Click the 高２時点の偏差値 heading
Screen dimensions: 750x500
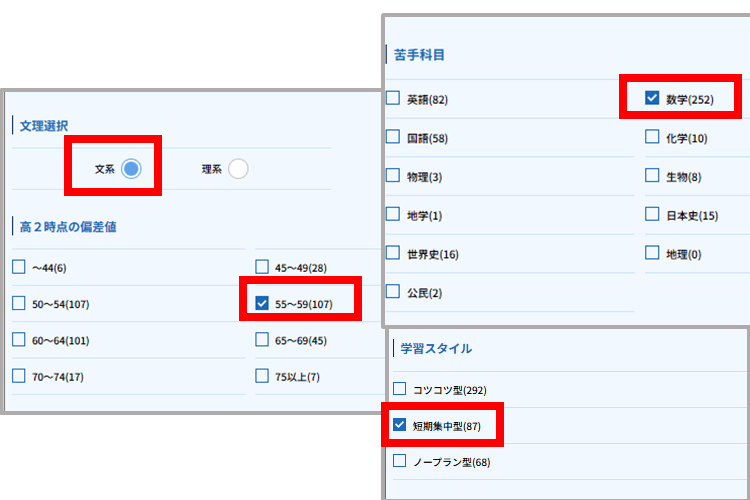pyautogui.click(x=68, y=226)
